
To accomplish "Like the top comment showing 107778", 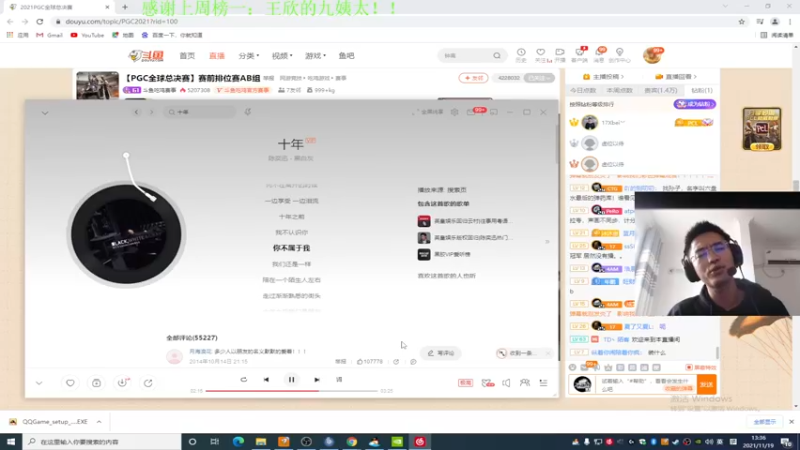I will (370, 362).
